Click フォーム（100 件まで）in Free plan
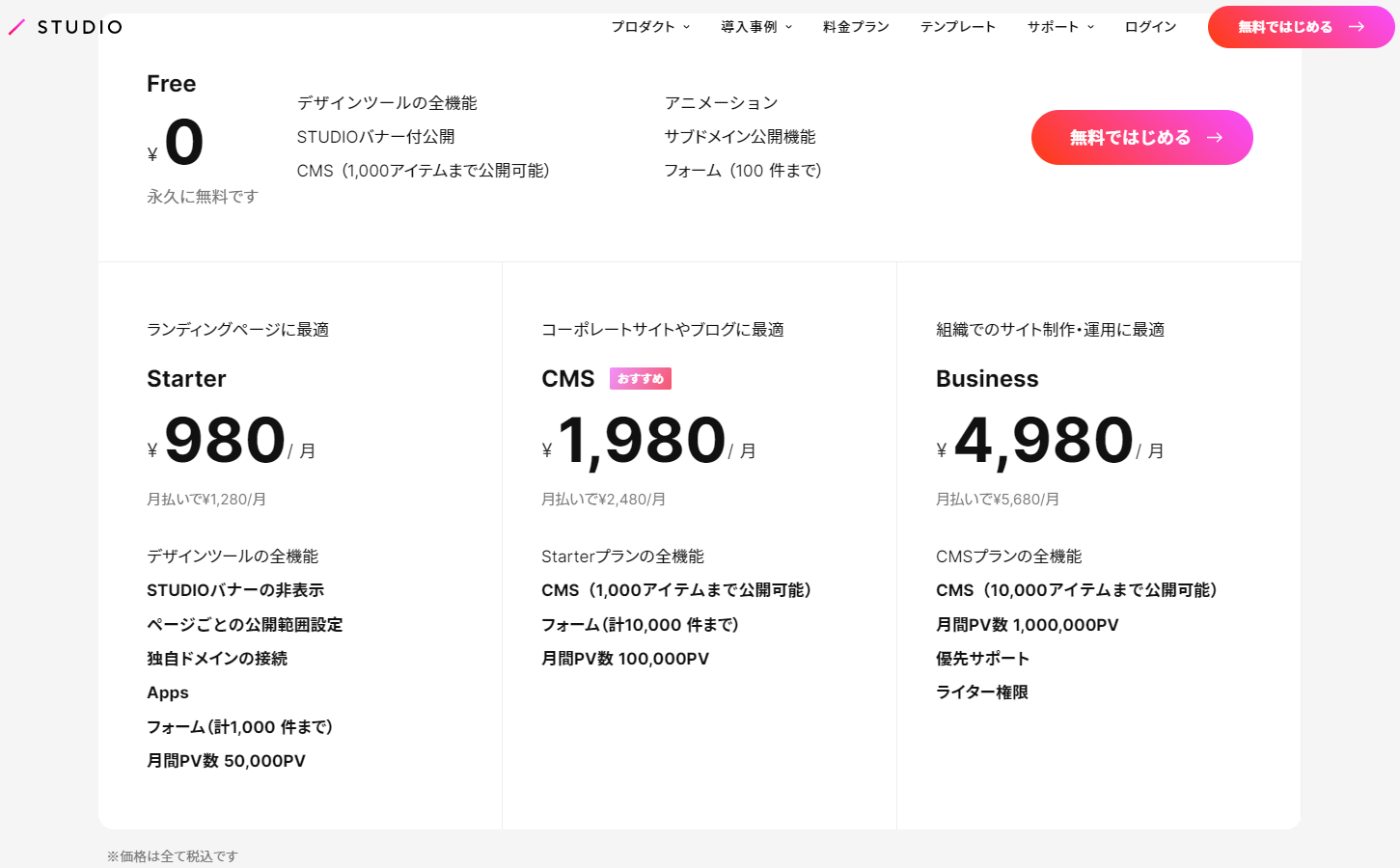The image size is (1400, 868). click(743, 171)
